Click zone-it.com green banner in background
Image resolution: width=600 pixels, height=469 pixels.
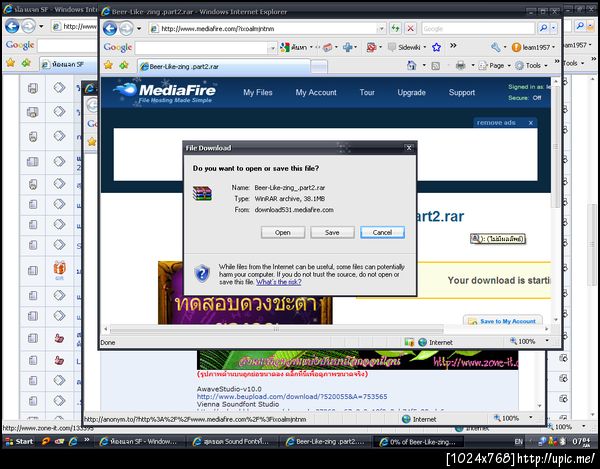pyautogui.click(x=357, y=360)
